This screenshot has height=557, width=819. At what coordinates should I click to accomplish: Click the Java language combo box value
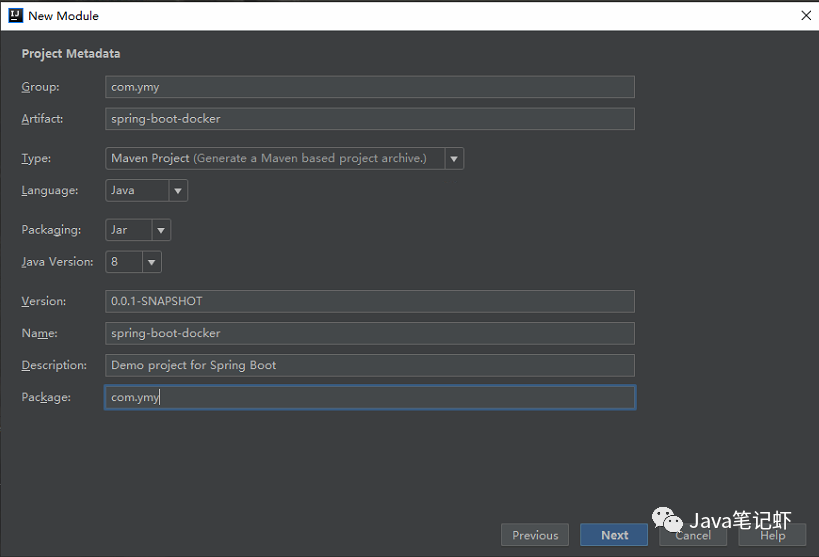pyautogui.click(x=123, y=191)
